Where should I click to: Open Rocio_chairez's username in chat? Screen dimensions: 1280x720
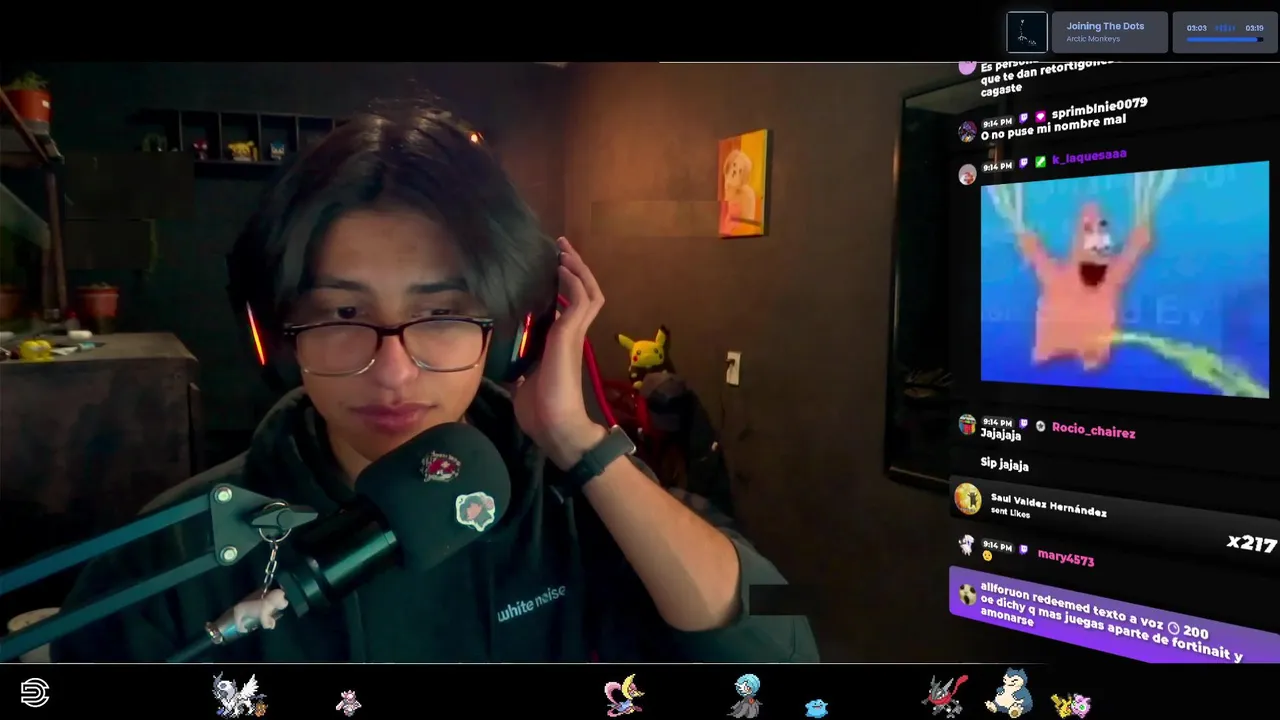(1093, 430)
